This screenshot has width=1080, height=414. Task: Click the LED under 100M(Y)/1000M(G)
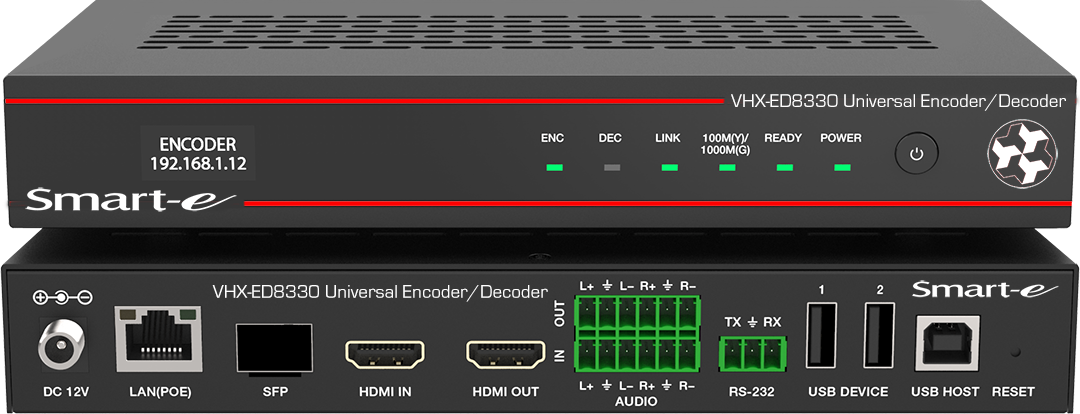pos(726,167)
